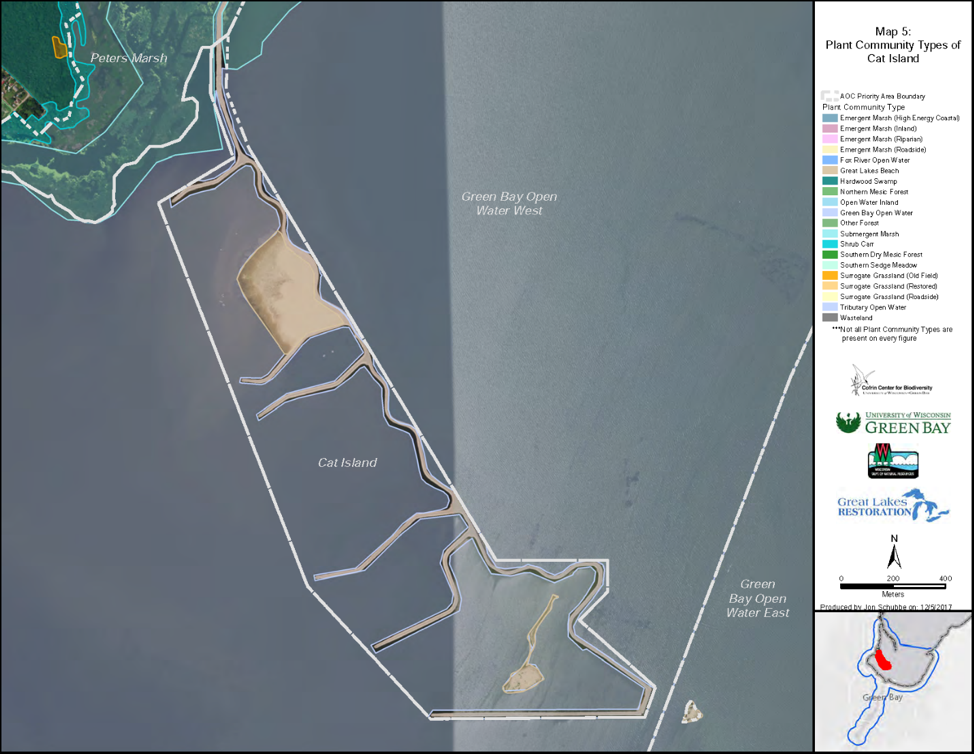Click the 'Southern Sedge Meadow' legend label

pos(878,265)
